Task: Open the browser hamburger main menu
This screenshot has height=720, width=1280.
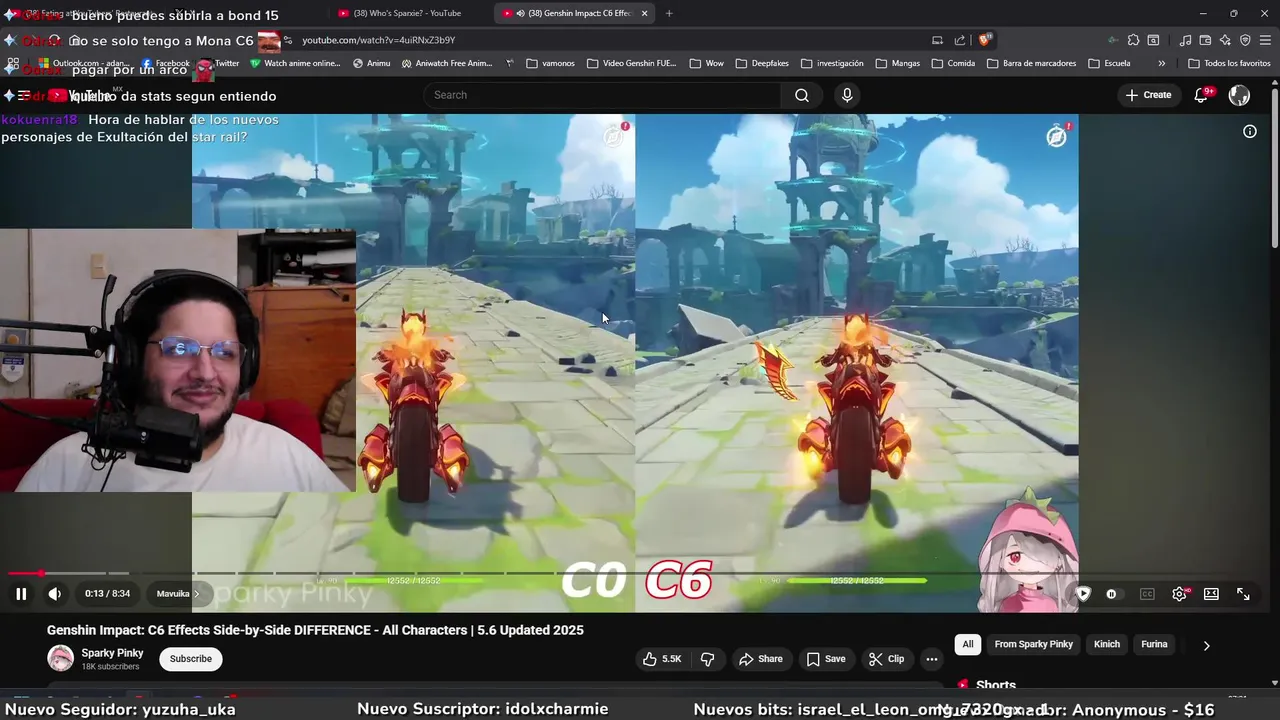Action: [1266, 40]
